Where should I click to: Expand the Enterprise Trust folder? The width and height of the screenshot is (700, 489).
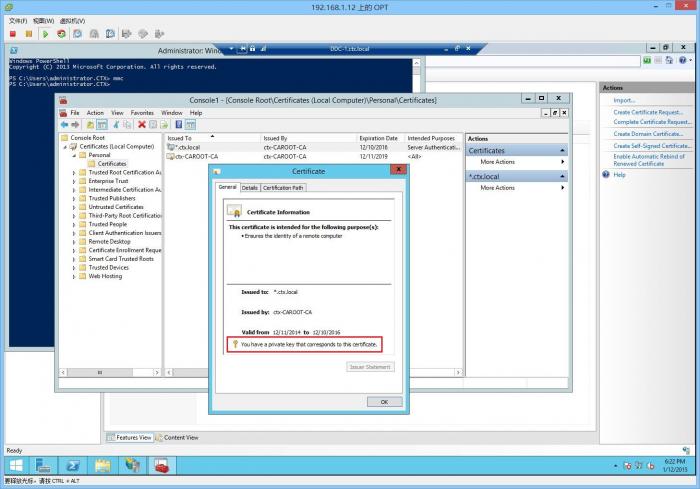[74, 181]
